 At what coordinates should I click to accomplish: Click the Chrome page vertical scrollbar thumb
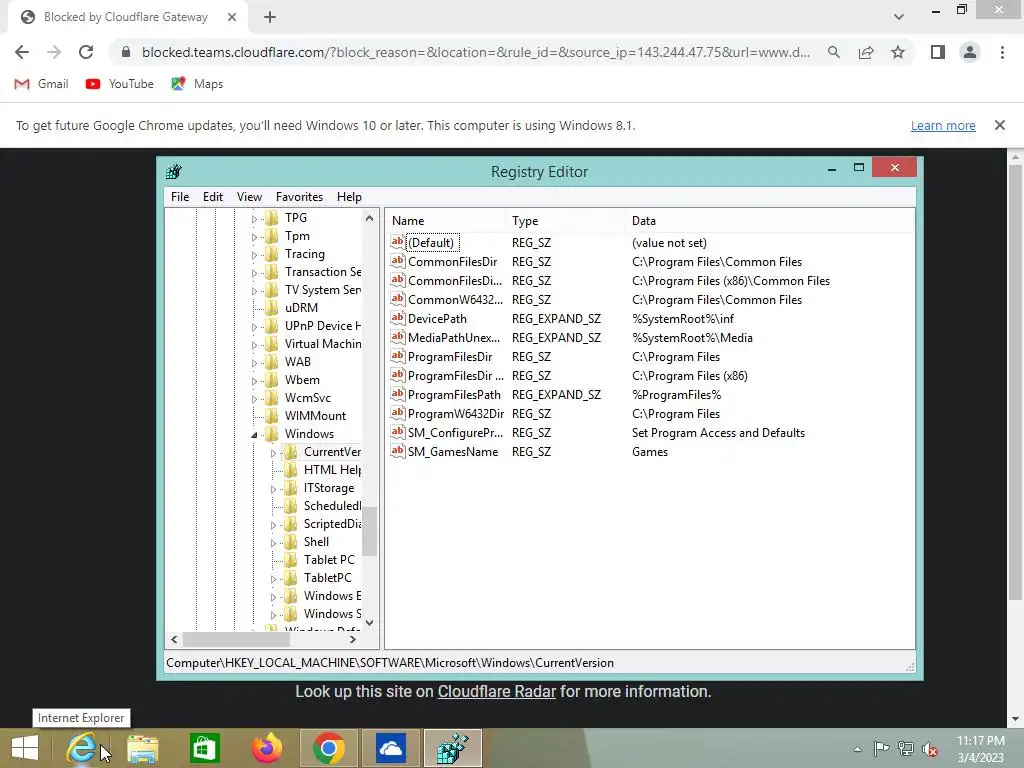point(1014,382)
